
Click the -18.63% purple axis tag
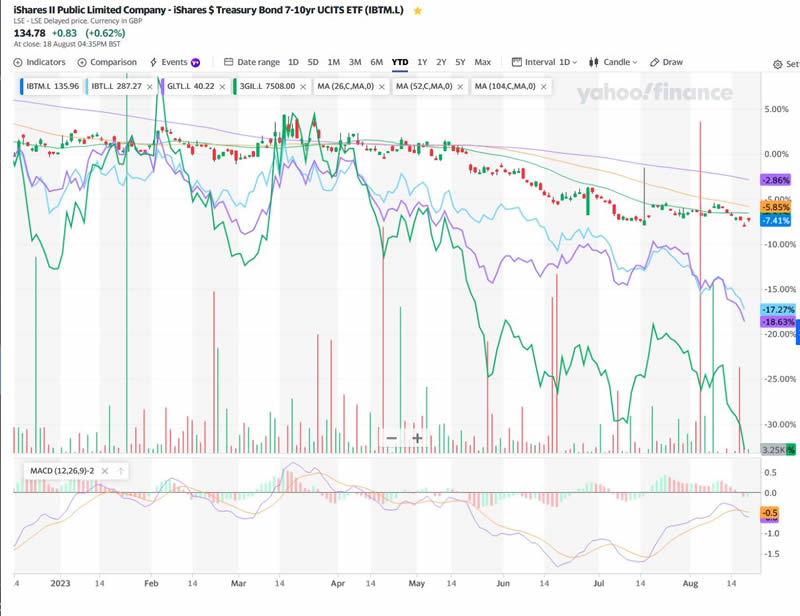point(778,322)
